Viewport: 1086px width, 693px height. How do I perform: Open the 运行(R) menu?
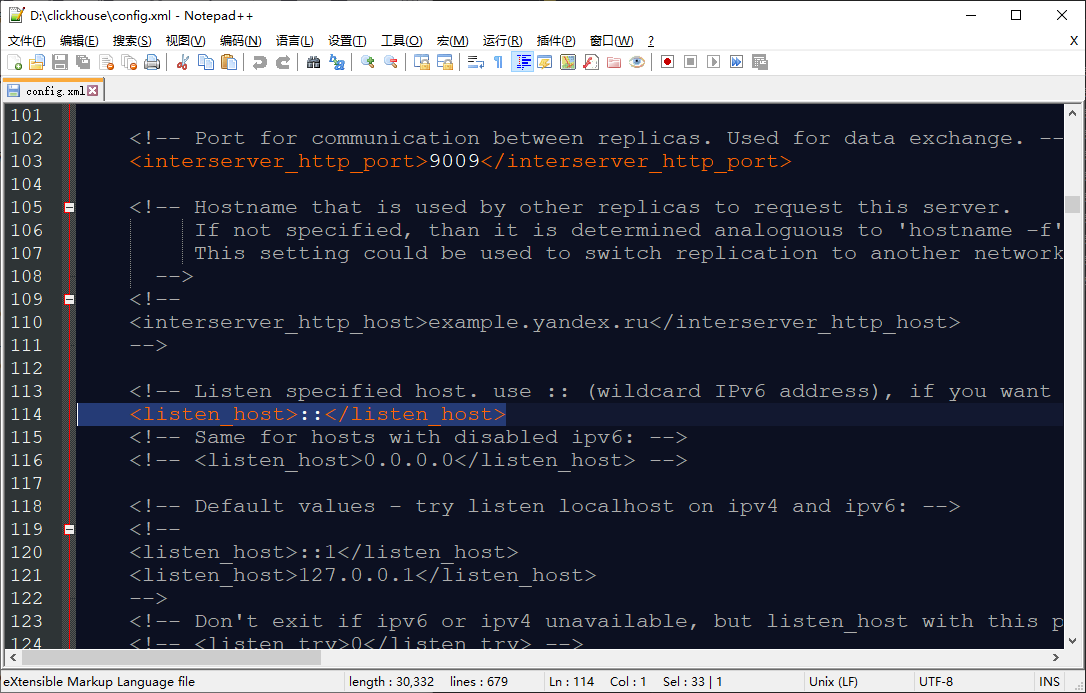click(503, 41)
